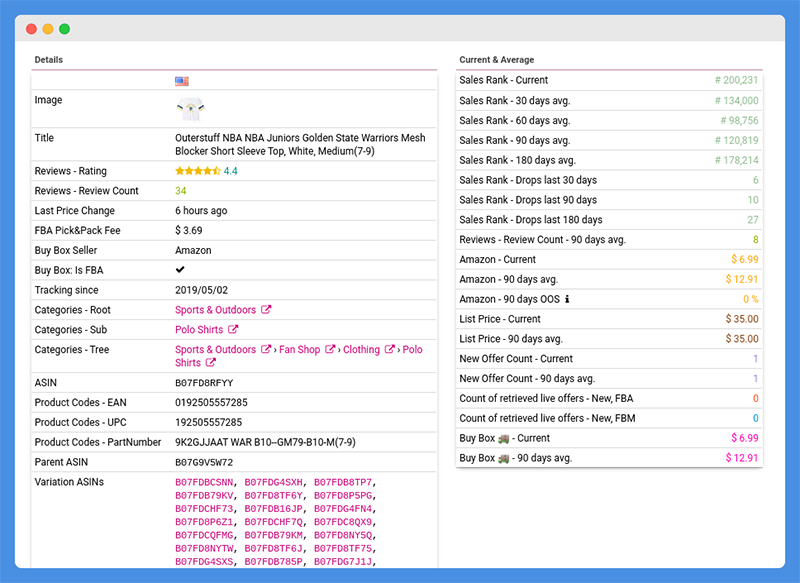
Task: Open variation ASIN B07FDB79KM
Action: click(273, 536)
